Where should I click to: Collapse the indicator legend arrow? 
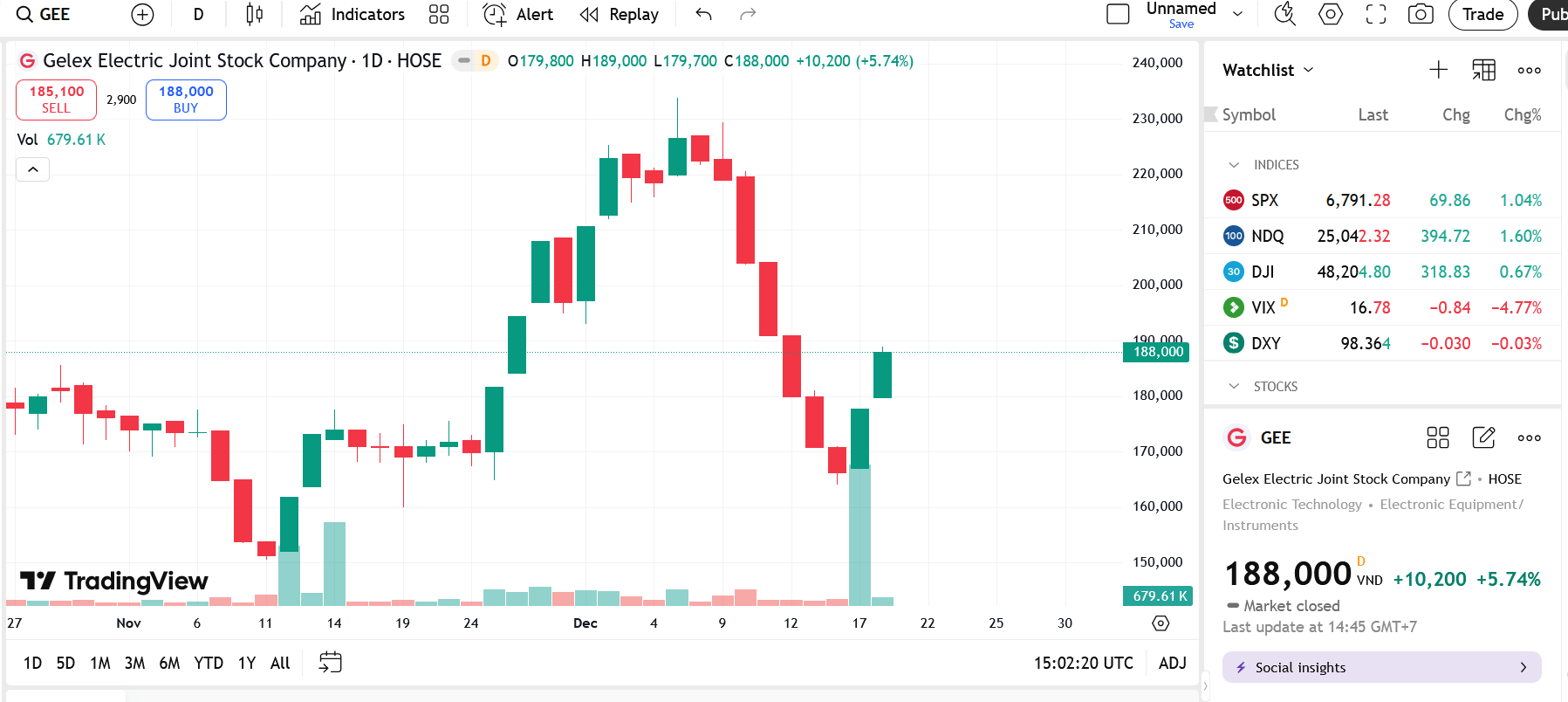(x=33, y=169)
